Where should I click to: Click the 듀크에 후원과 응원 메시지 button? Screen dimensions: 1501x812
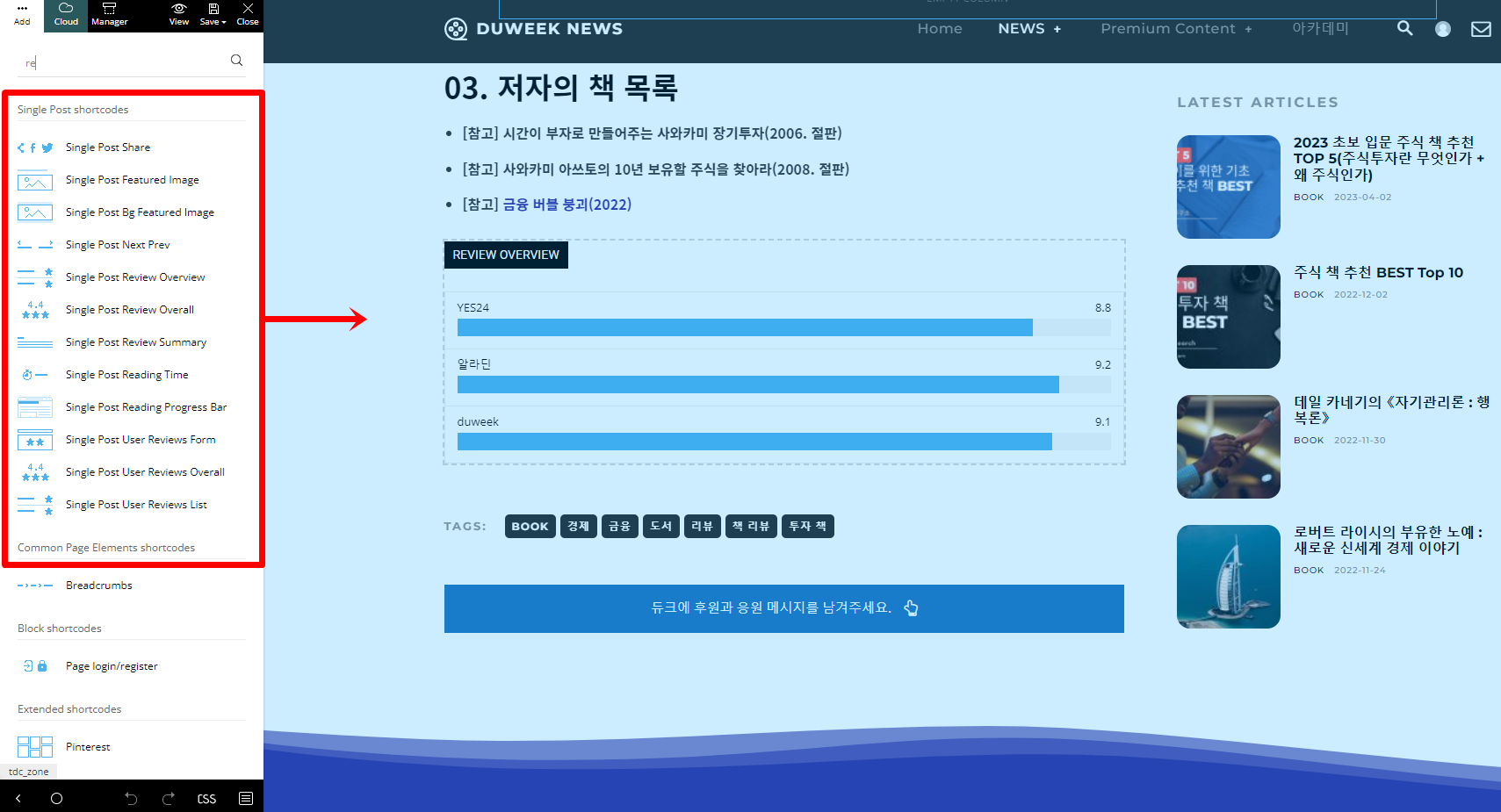(784, 608)
